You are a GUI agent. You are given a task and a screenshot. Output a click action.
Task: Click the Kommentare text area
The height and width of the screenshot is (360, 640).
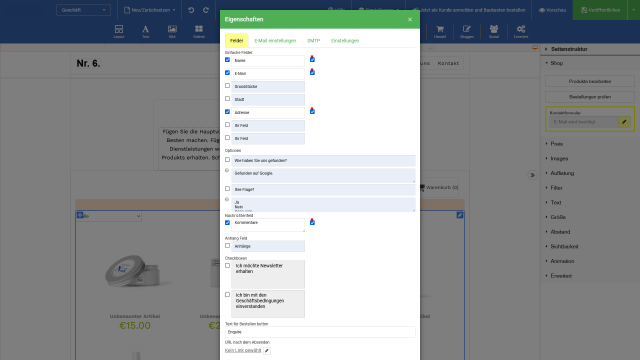pyautogui.click(x=268, y=225)
